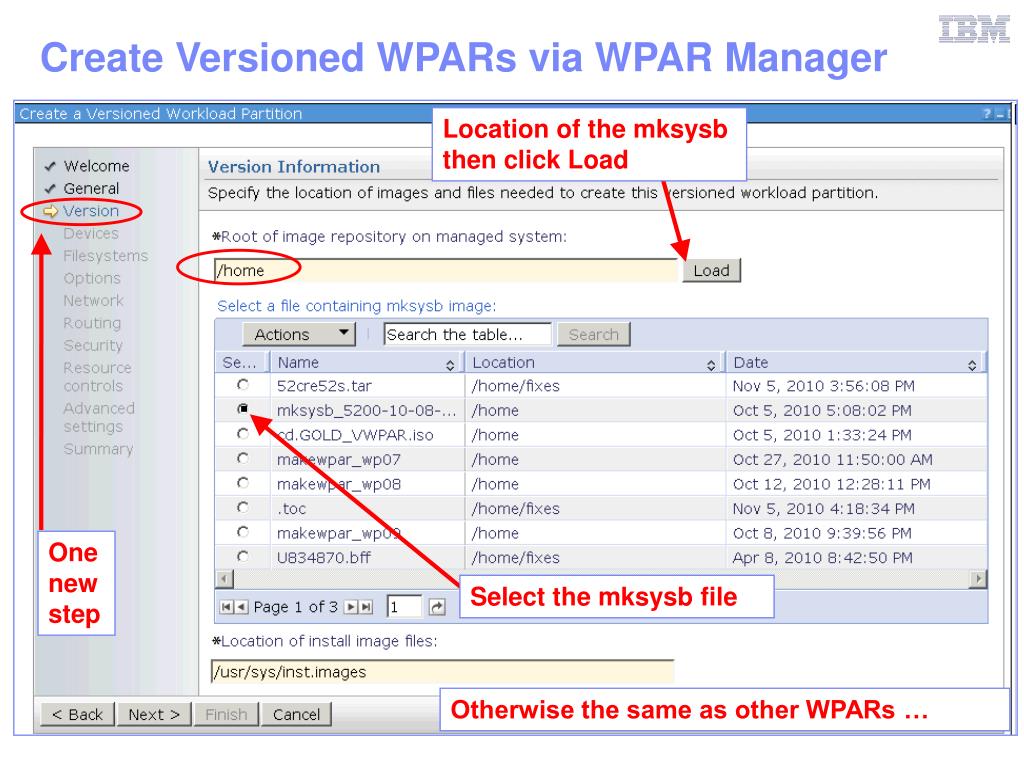Click file name 52cre52s.tar
The height and width of the screenshot is (768, 1024).
324,386
